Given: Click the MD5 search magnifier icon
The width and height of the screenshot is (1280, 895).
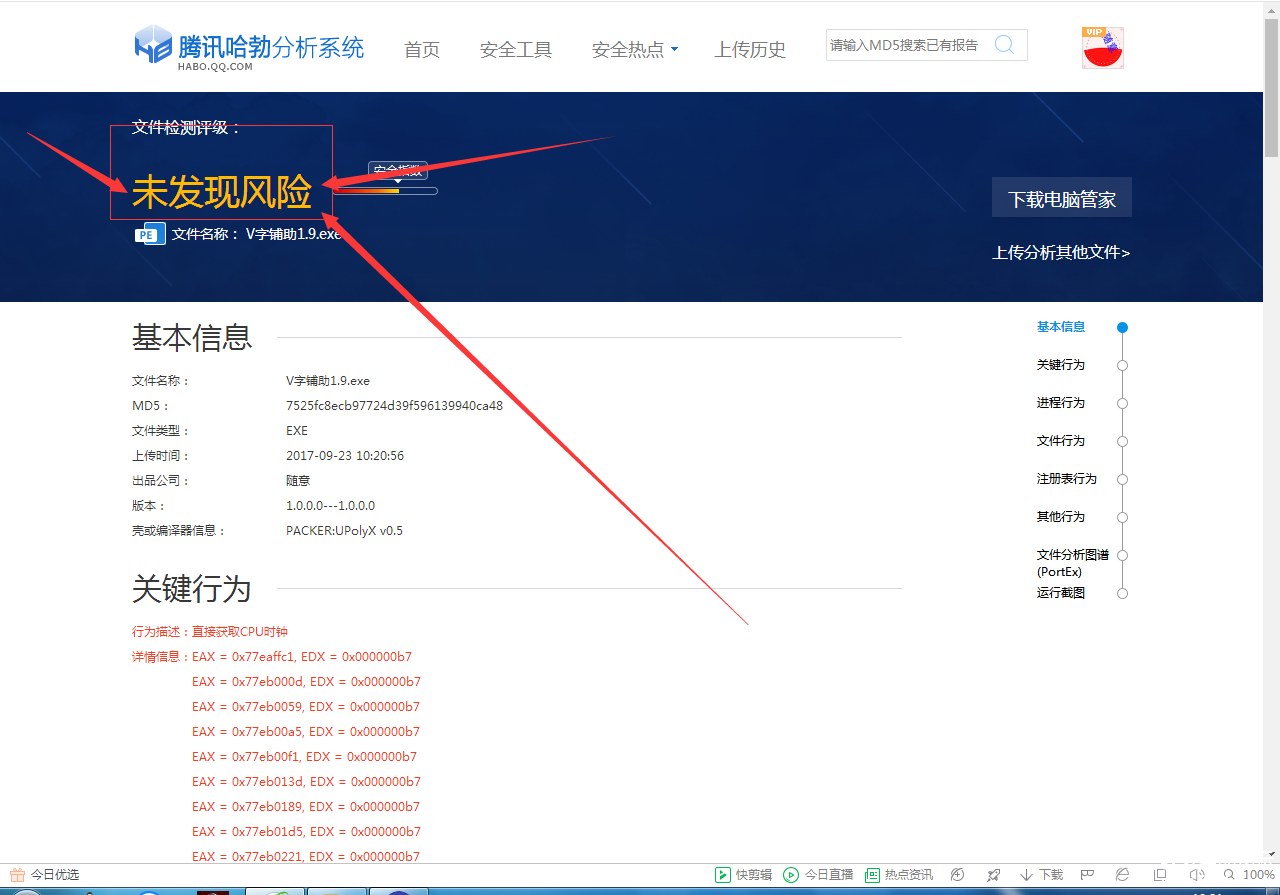Looking at the screenshot, I should point(1004,45).
